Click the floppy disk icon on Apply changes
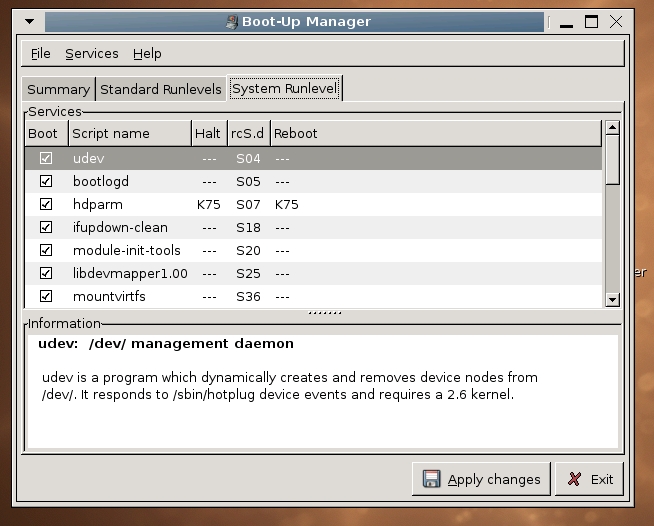The image size is (654, 526). 431,479
